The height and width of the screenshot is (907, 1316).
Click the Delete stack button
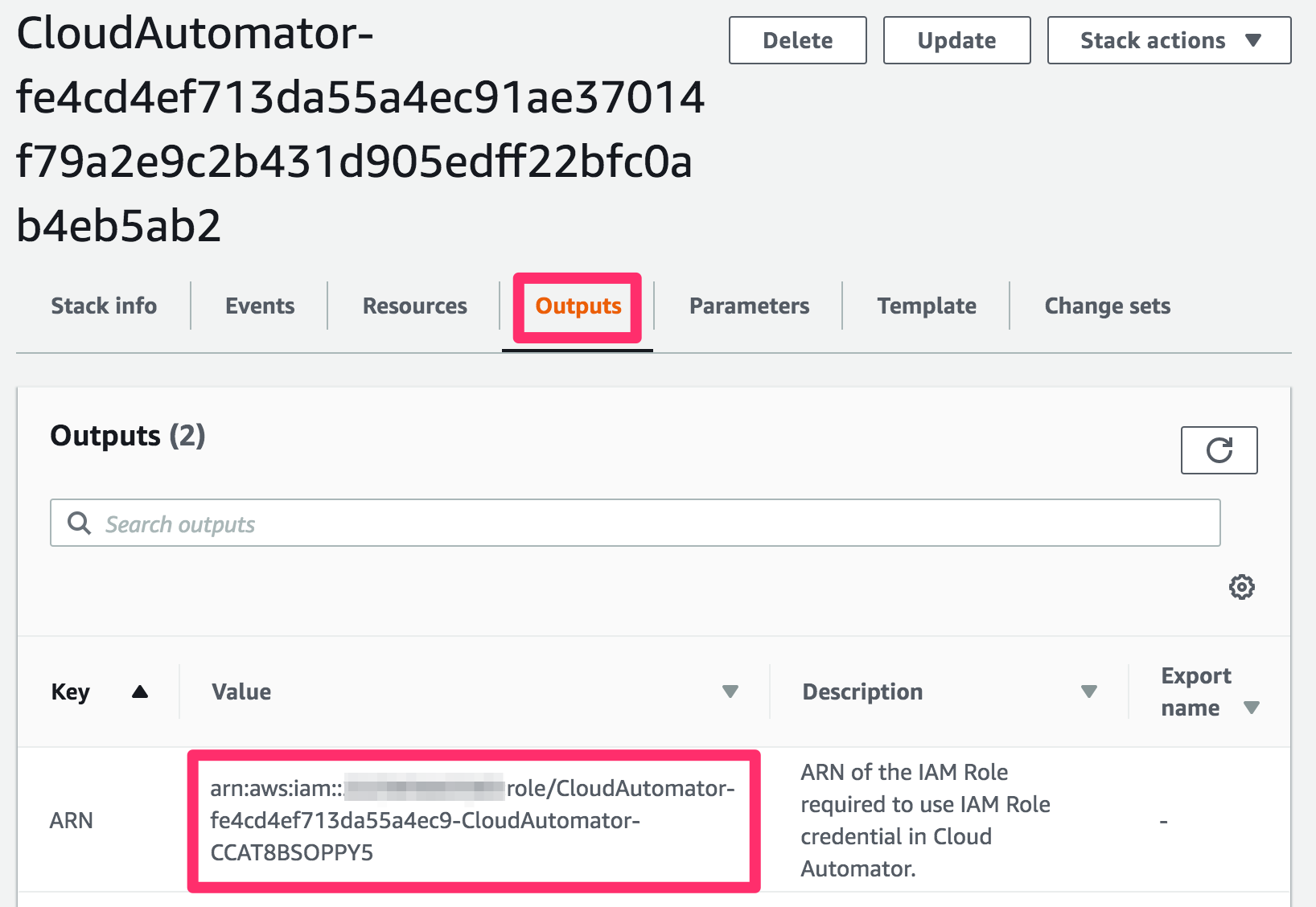tap(797, 40)
